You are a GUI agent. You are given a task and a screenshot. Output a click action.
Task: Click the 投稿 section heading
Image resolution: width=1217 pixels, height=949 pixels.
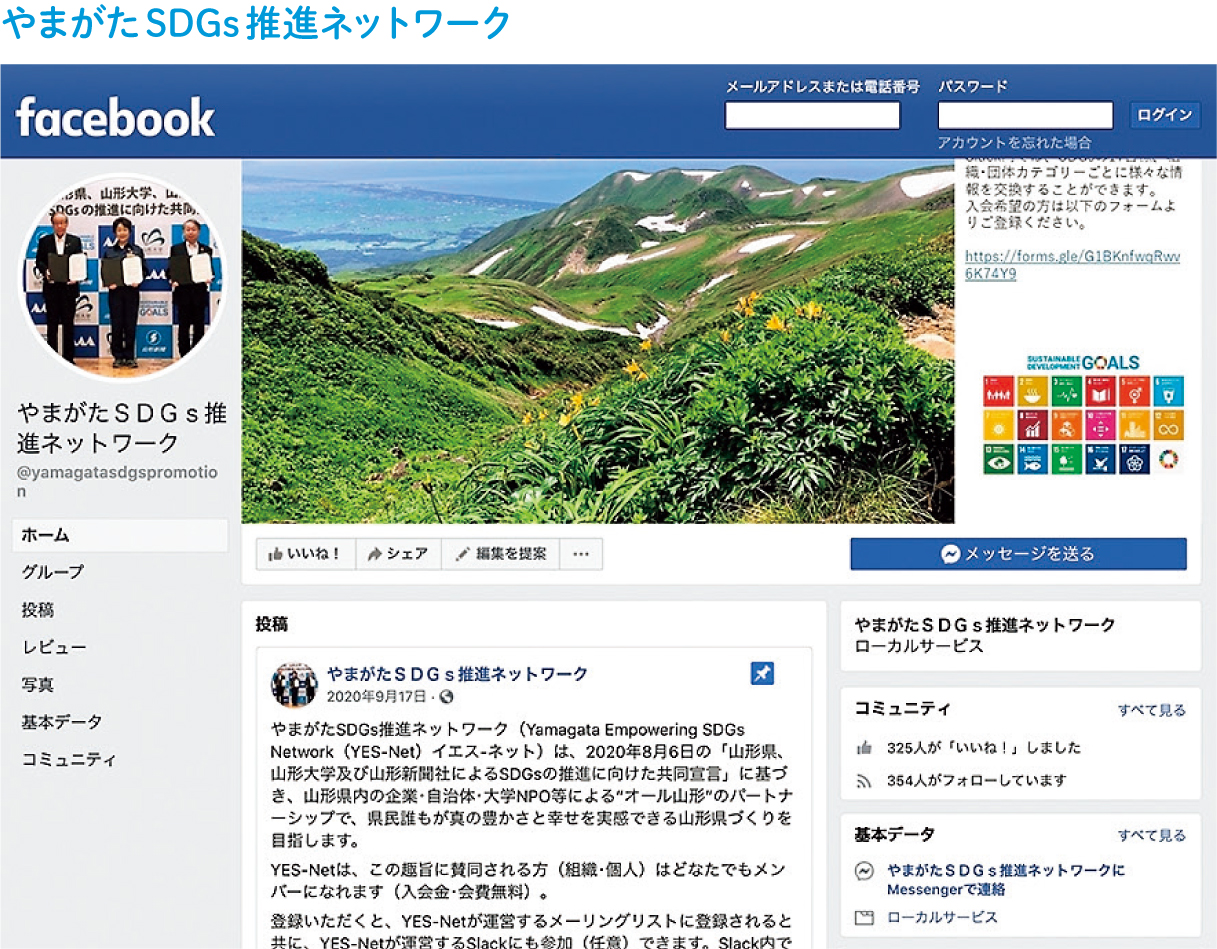coord(272,624)
